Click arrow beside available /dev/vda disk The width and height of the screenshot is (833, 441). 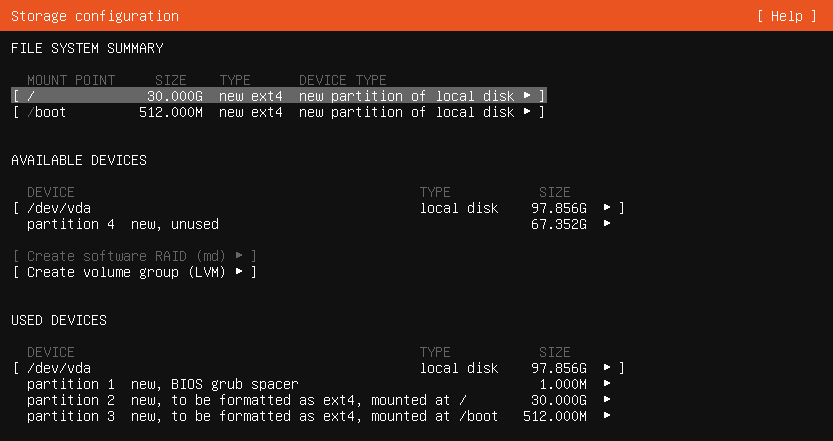(607, 208)
